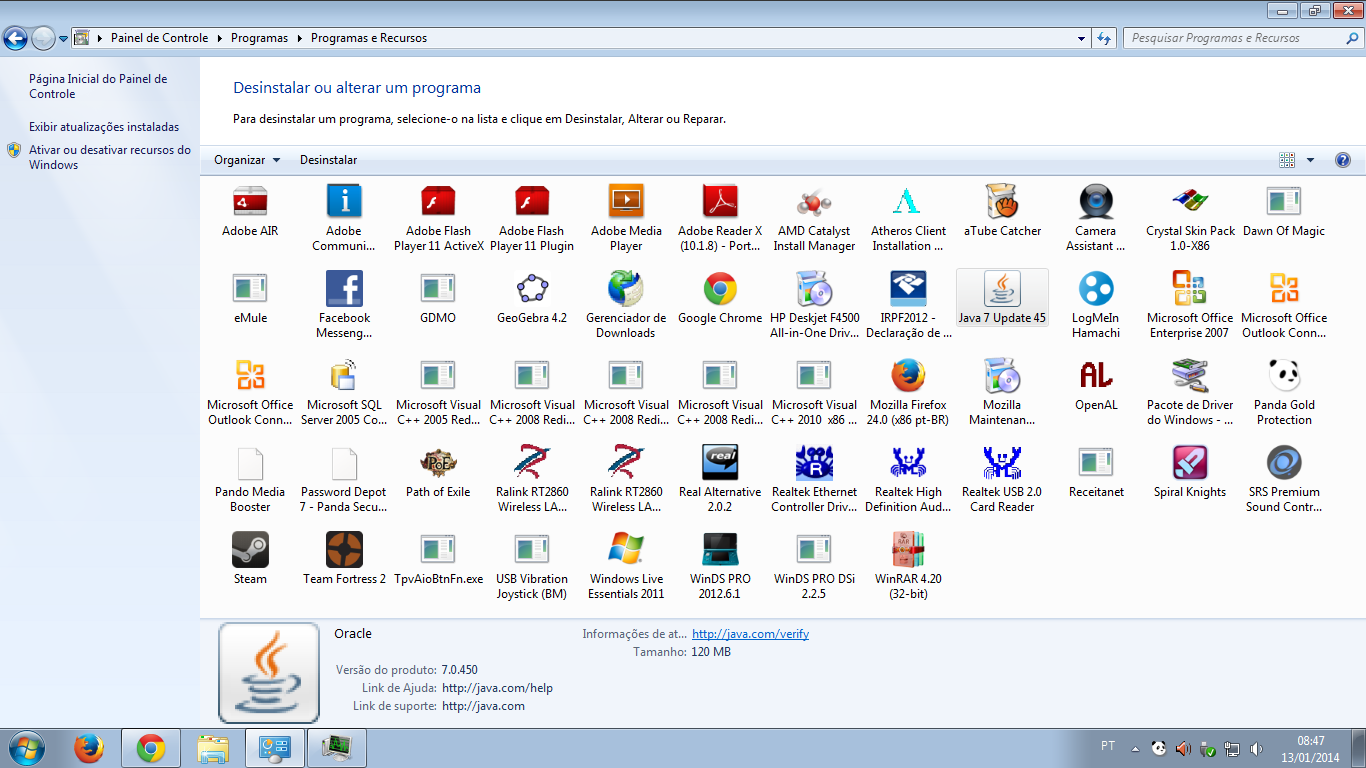This screenshot has height=768, width=1366.
Task: Select Google Chrome in program list
Action: [x=720, y=298]
